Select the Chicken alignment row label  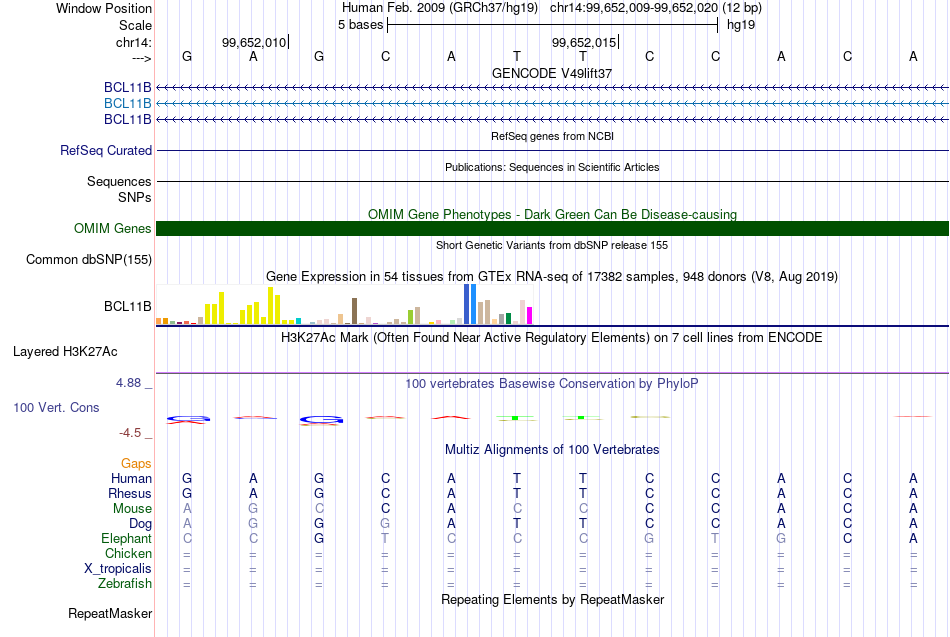(x=128, y=553)
